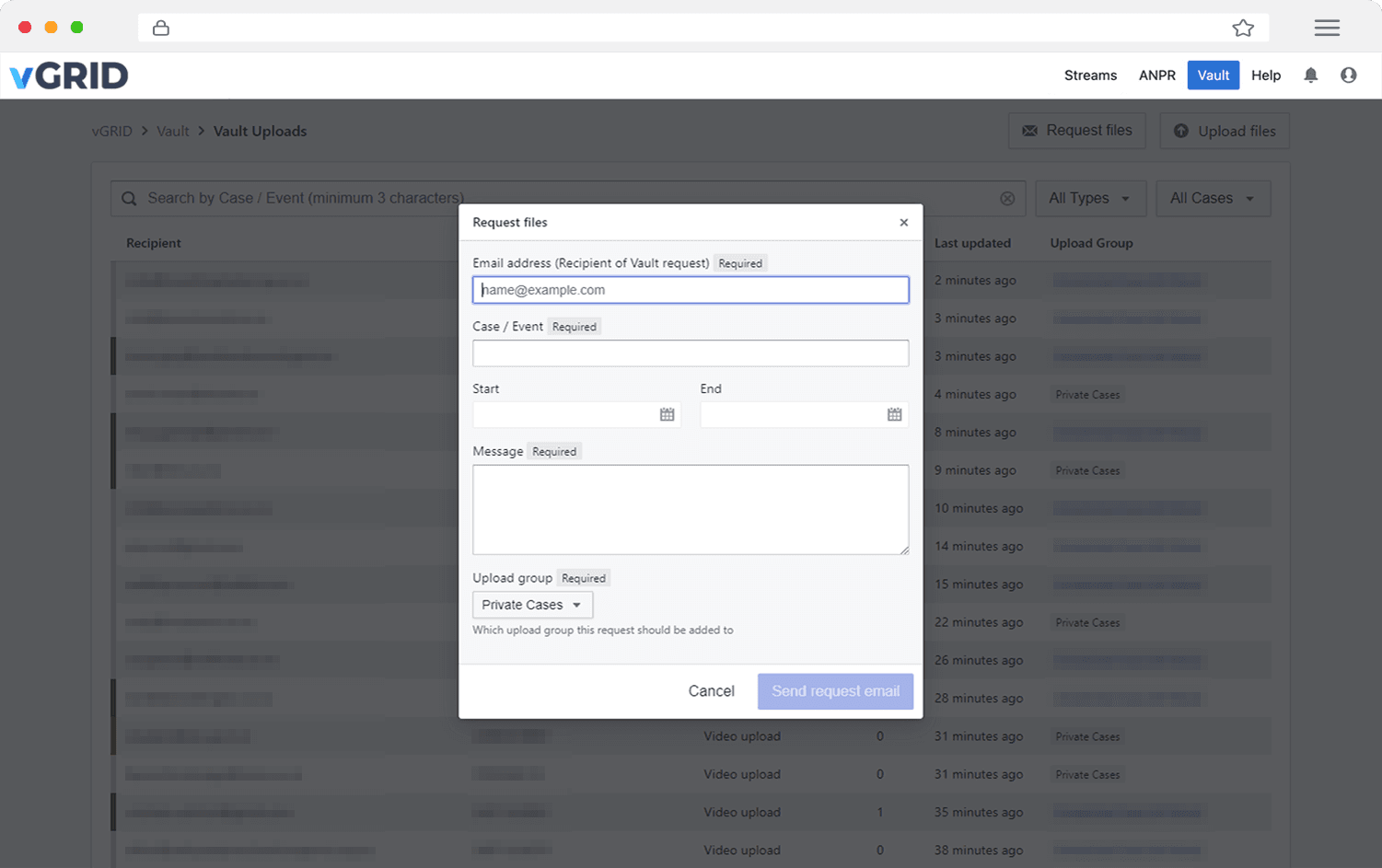Viewport: 1382px width, 868px height.
Task: Click inside the Message text area
Action: click(x=690, y=509)
